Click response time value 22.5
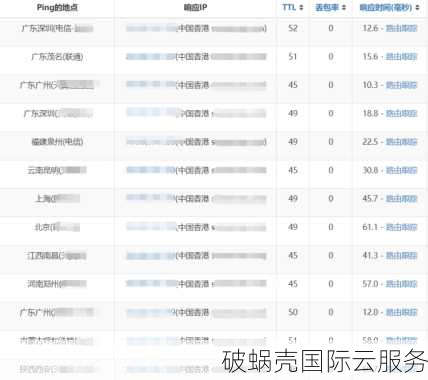 [370, 142]
